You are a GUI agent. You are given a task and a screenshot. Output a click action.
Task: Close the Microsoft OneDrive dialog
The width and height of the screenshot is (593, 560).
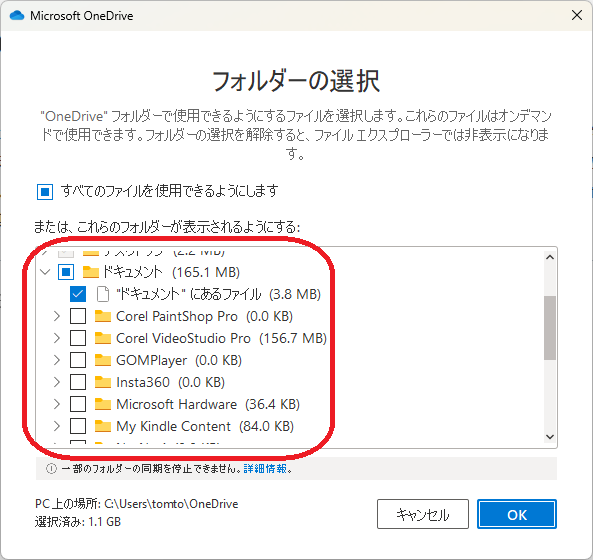(x=577, y=16)
